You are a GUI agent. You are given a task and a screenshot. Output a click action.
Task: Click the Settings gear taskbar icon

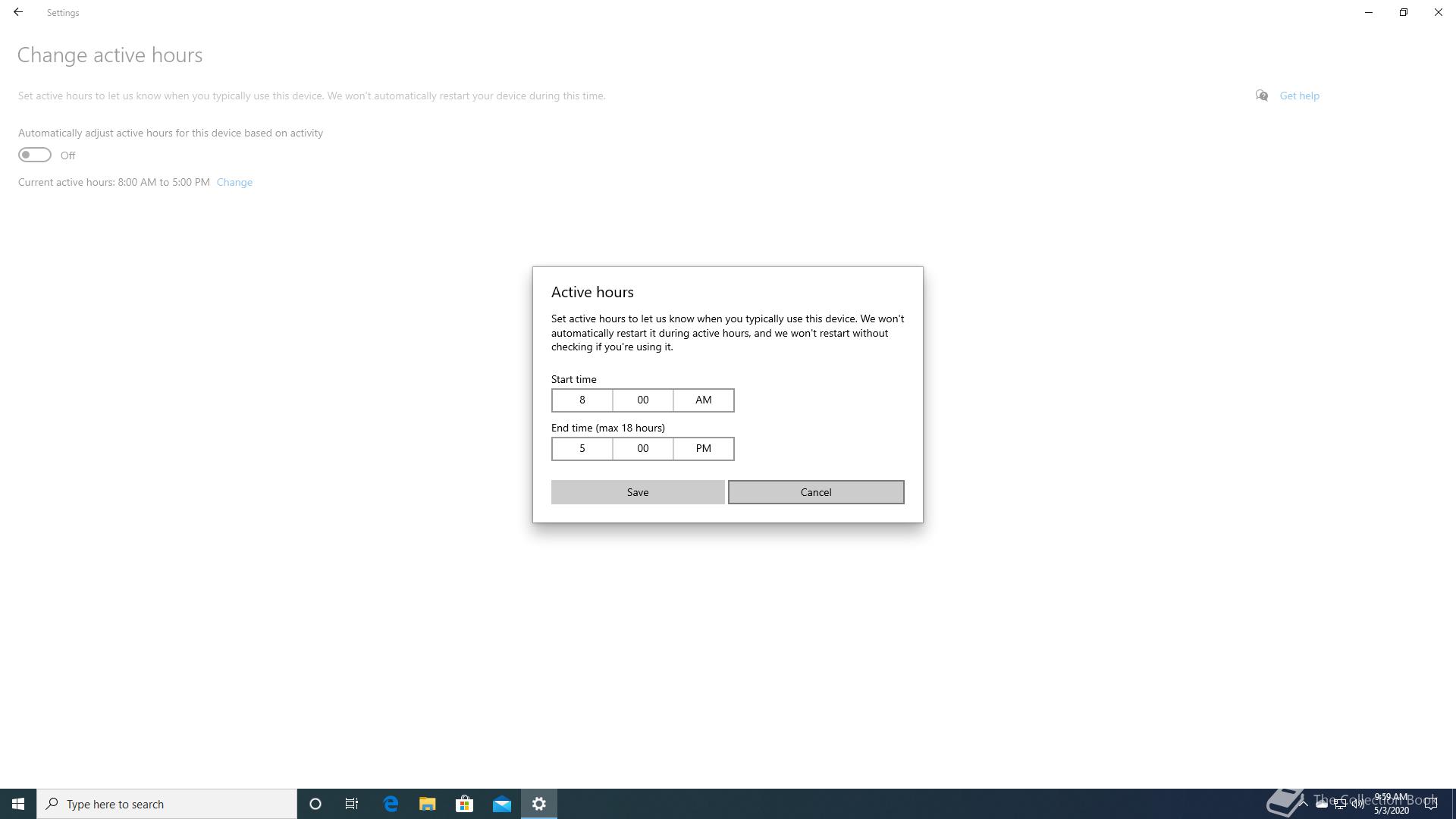click(x=539, y=804)
